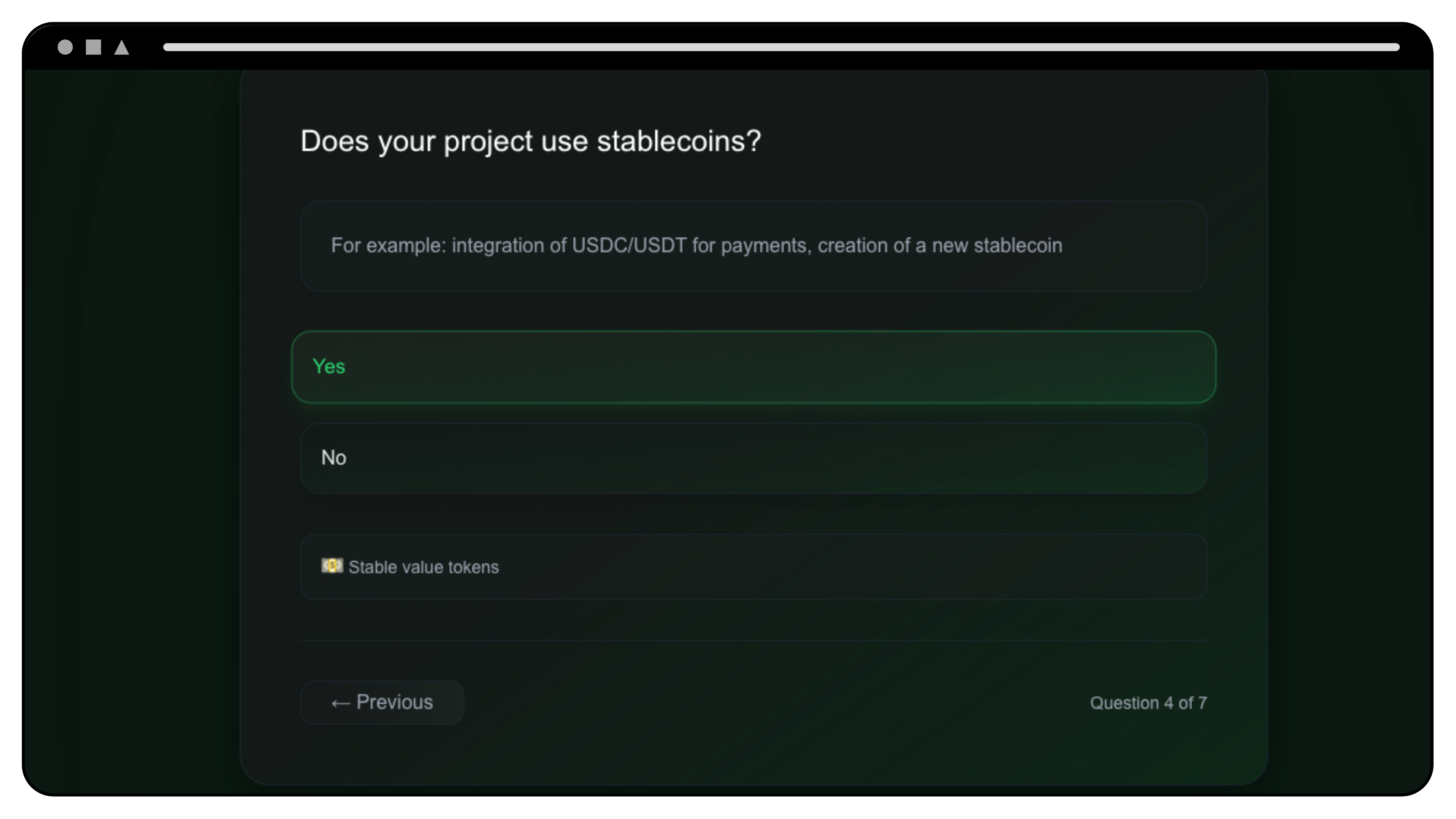Click the word USDC/USDT in the hint
Screen dimensions: 1456x819
(x=629, y=245)
